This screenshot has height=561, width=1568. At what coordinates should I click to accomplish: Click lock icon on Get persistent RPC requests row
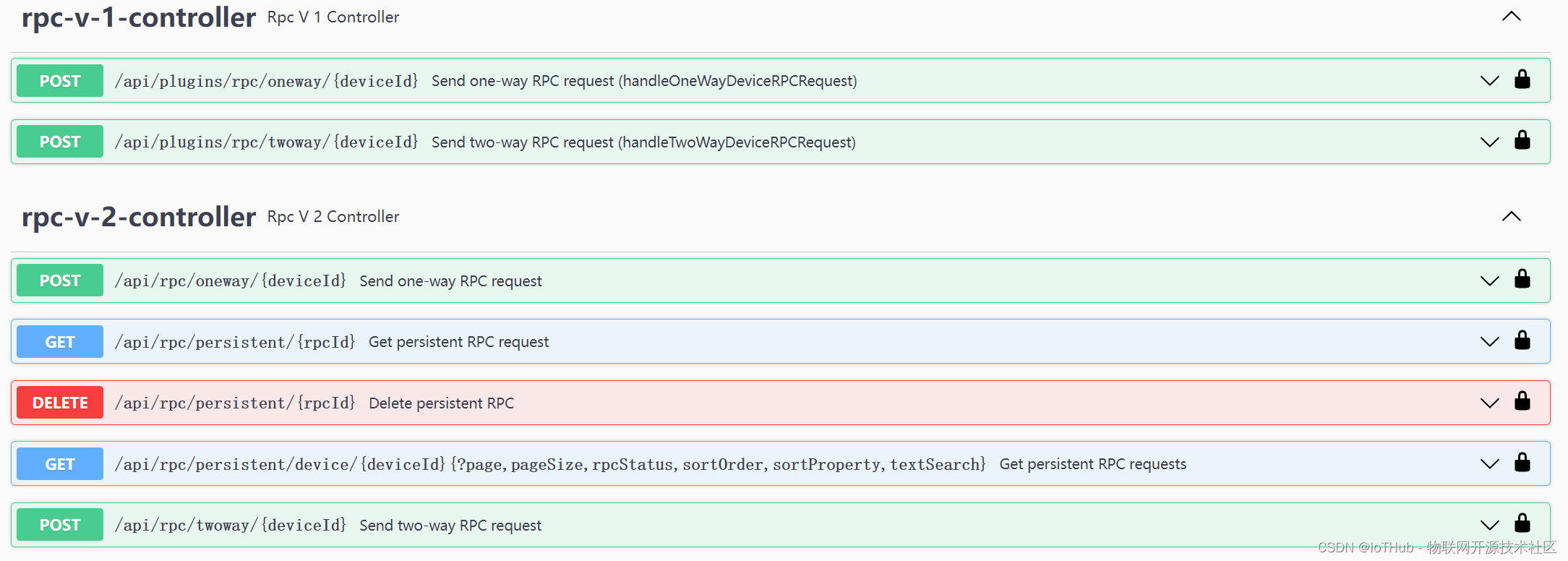1522,463
